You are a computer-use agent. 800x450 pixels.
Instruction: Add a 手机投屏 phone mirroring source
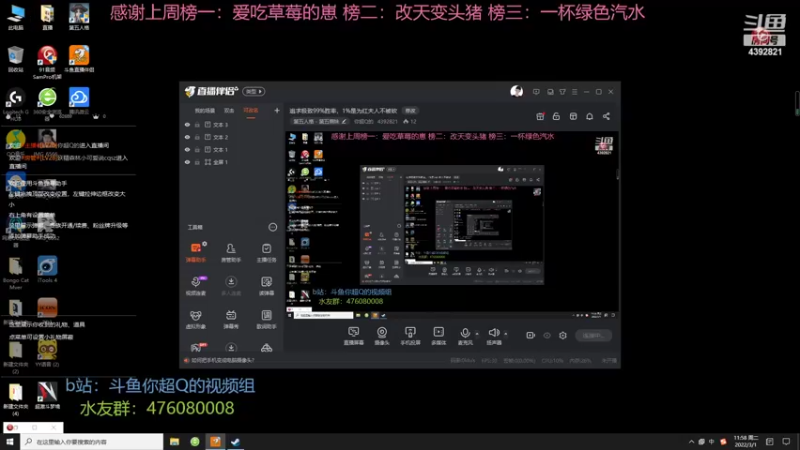[x=410, y=336]
